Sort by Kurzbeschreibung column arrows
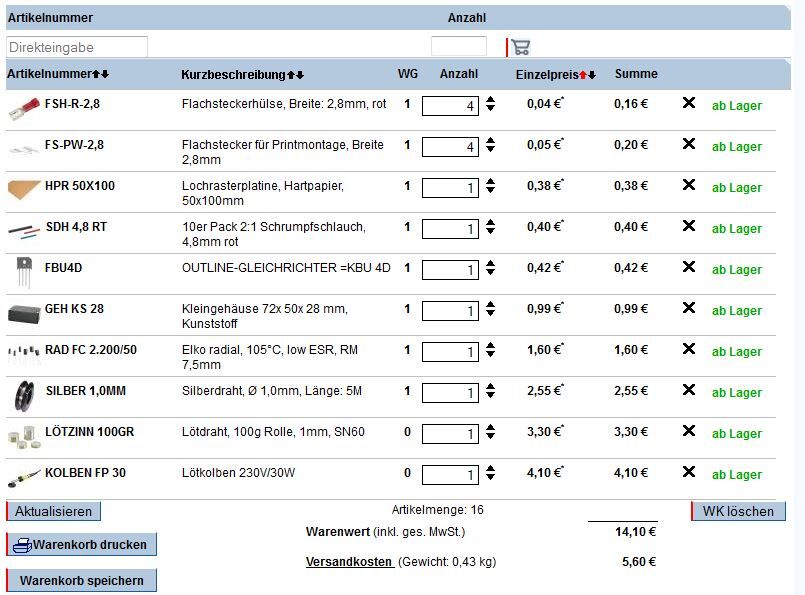Viewport: 805px width, 595px height. click(x=295, y=75)
